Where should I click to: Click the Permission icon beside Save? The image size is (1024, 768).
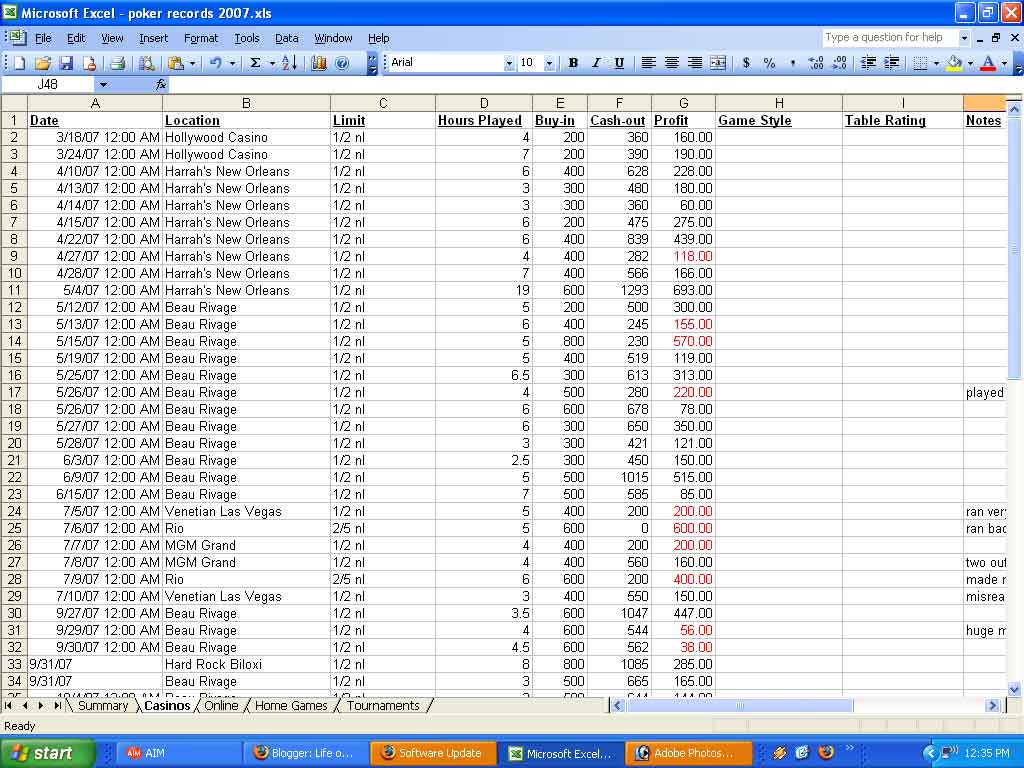(89, 63)
